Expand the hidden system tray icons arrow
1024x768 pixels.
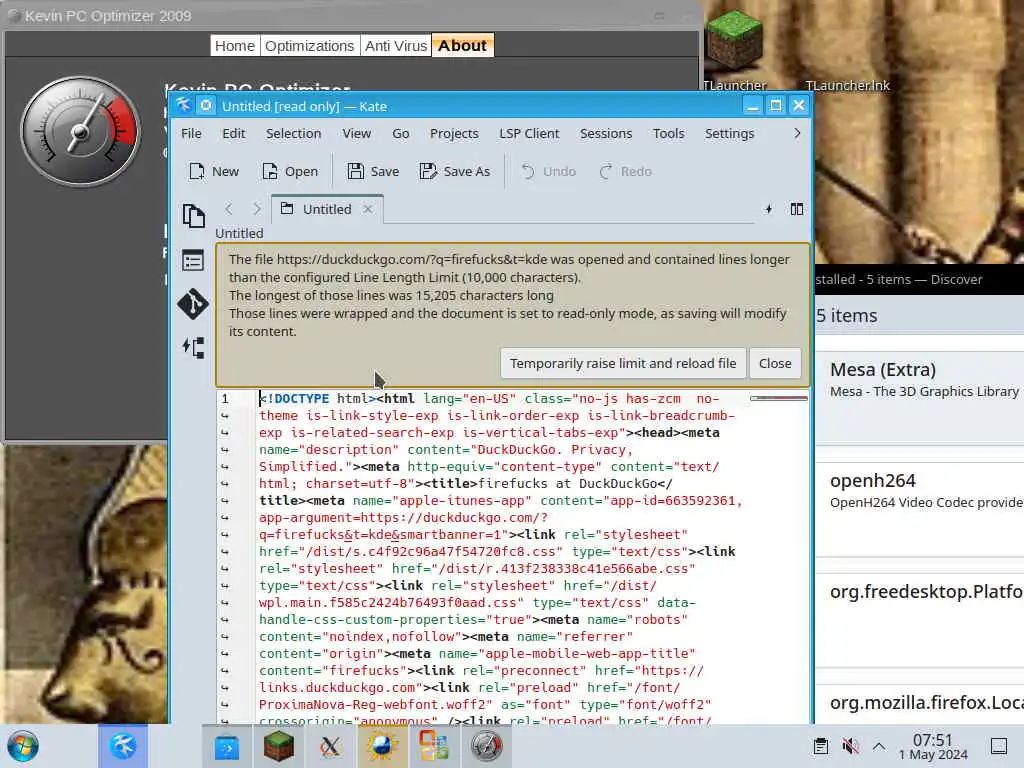click(879, 746)
